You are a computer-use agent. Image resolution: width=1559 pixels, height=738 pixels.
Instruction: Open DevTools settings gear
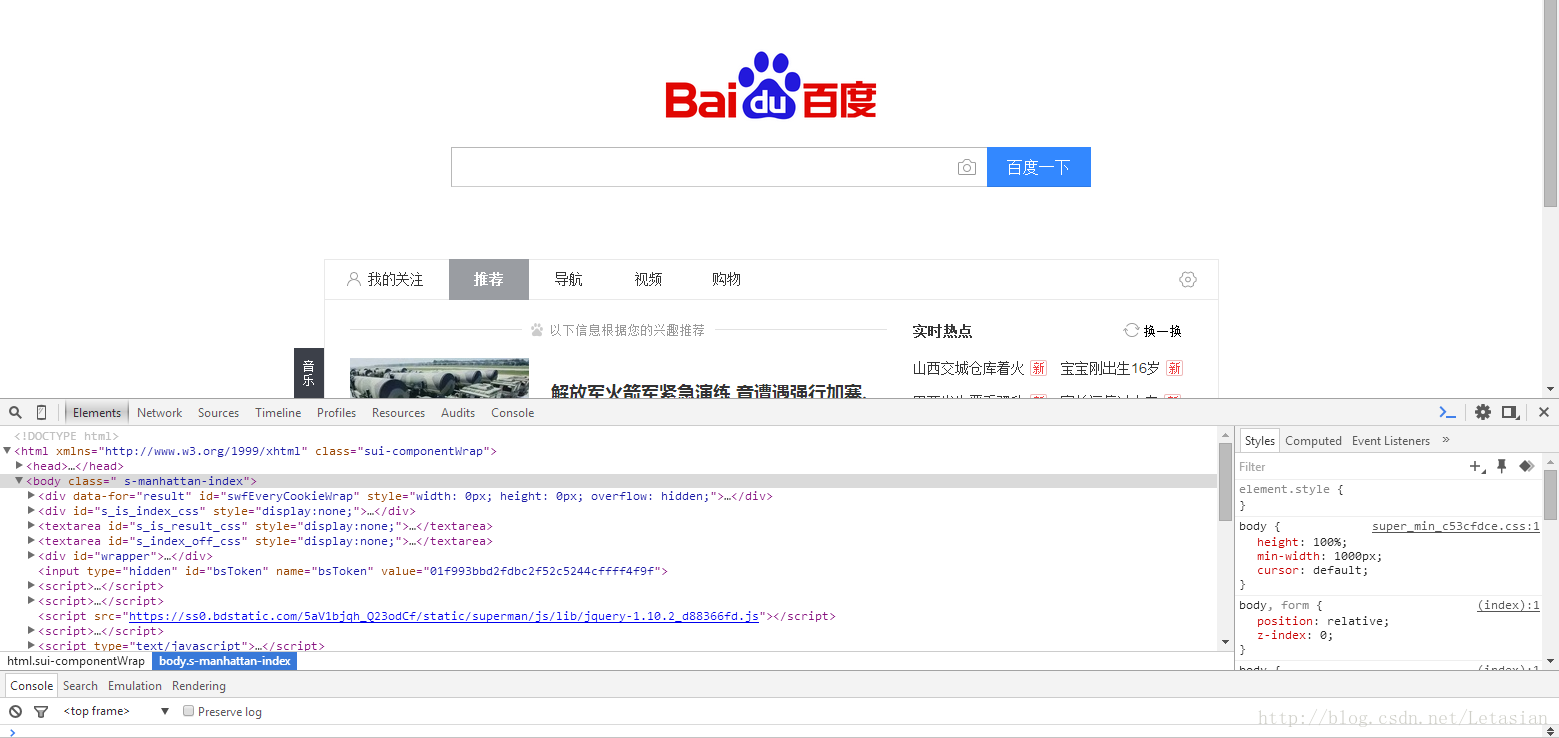click(1483, 412)
